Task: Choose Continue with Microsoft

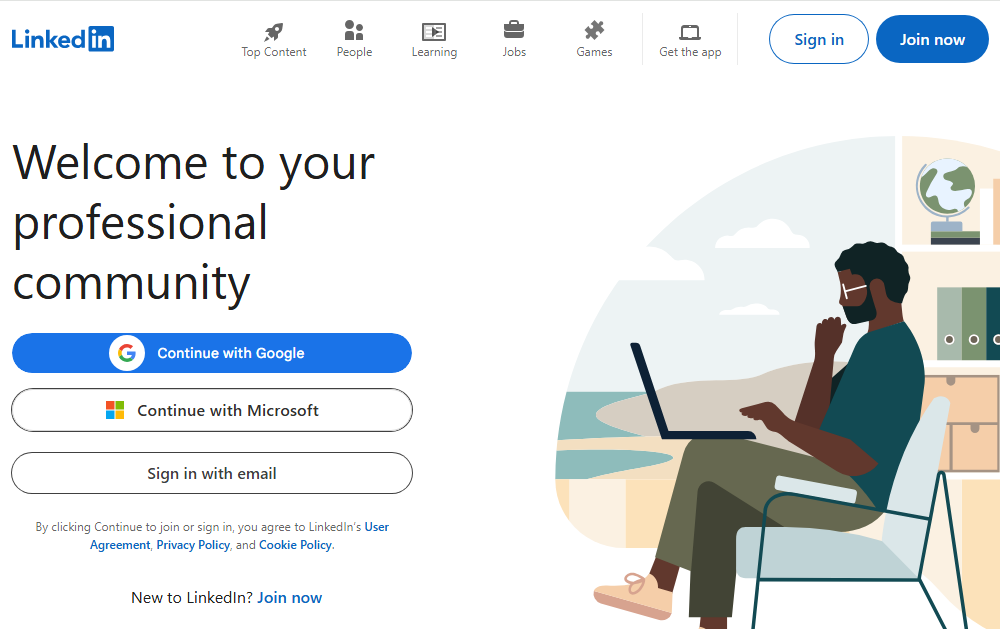Action: point(212,410)
